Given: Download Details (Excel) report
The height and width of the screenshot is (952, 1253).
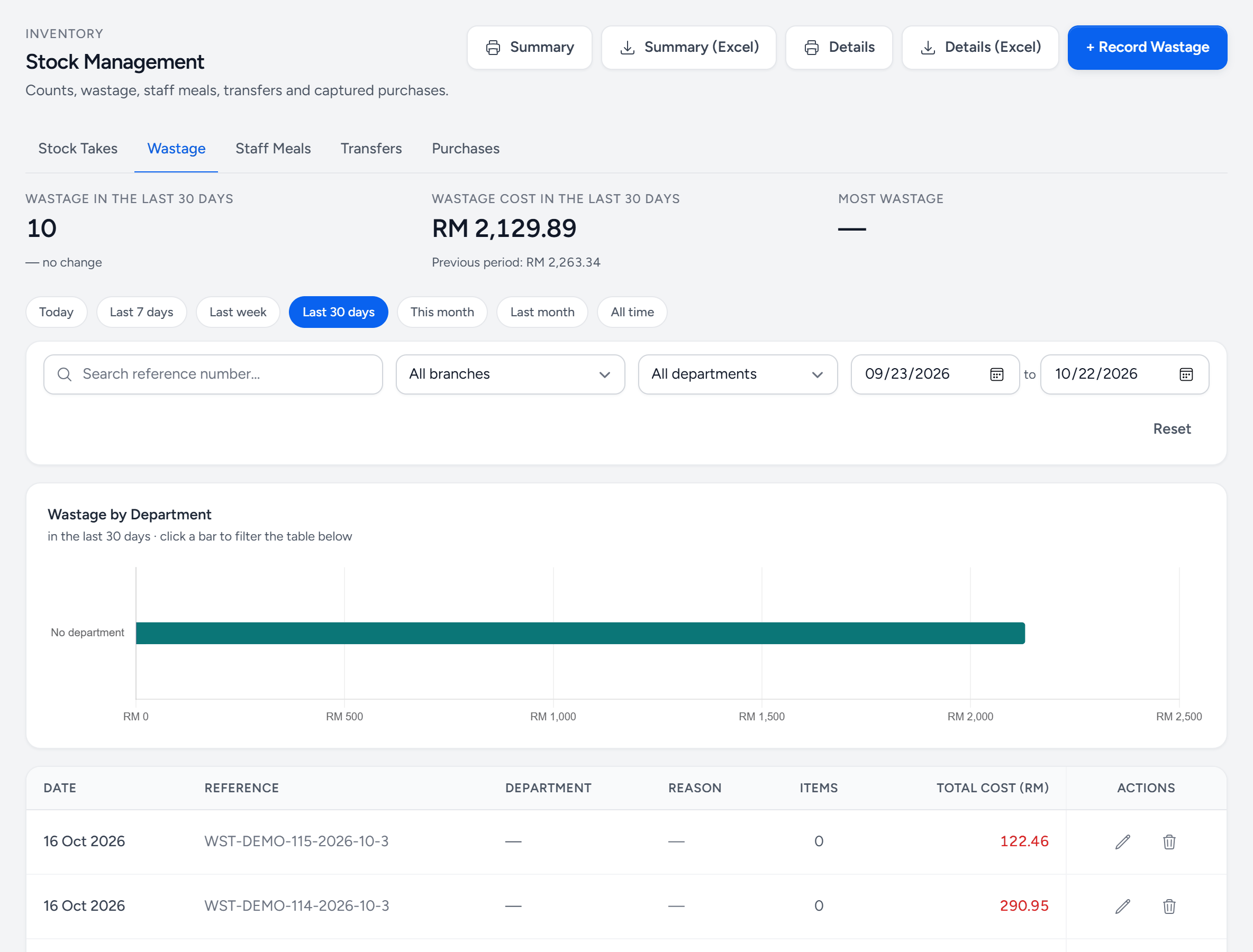Looking at the screenshot, I should click(980, 48).
